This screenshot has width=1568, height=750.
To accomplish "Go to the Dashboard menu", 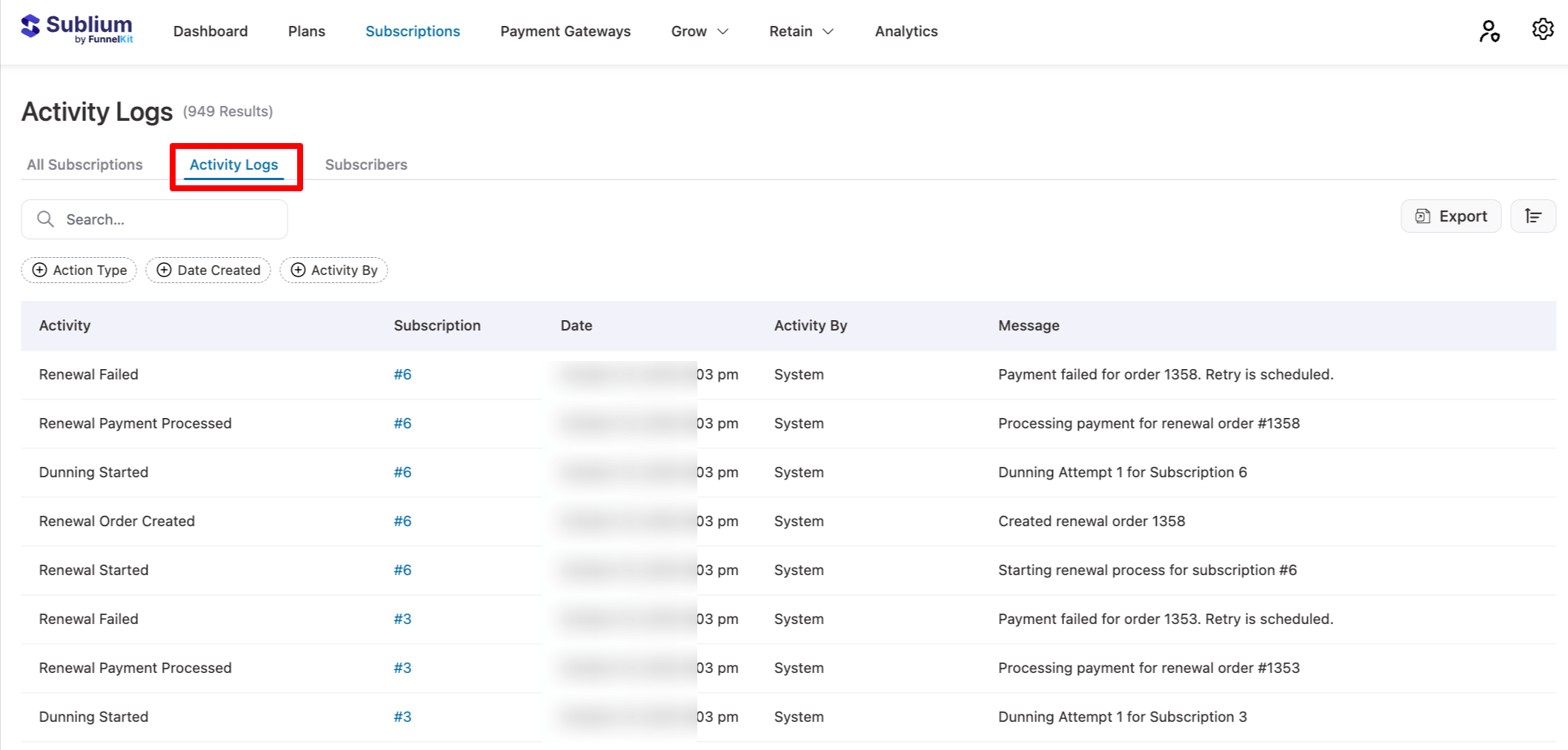I will coord(210,31).
